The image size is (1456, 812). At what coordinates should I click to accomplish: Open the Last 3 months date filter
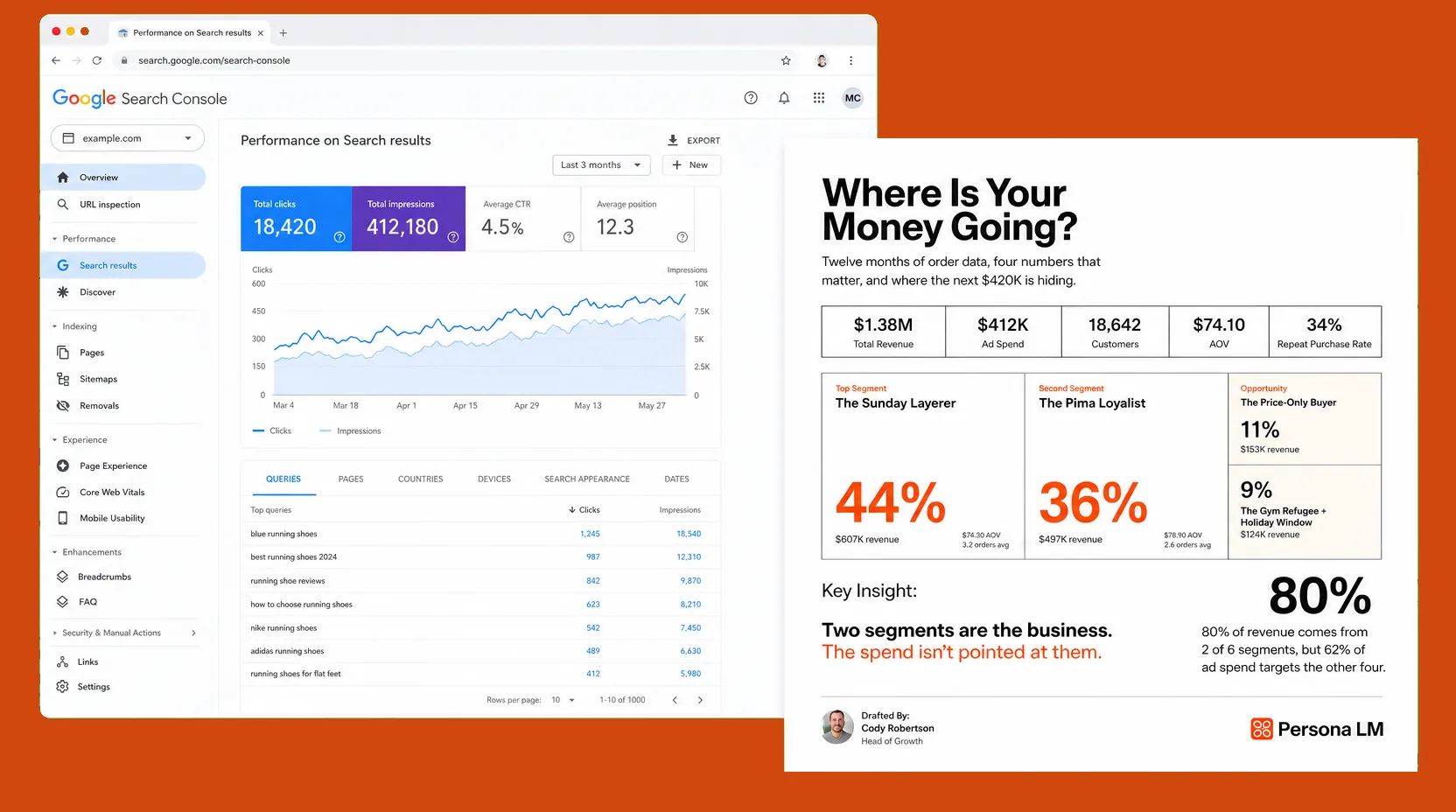[x=601, y=164]
